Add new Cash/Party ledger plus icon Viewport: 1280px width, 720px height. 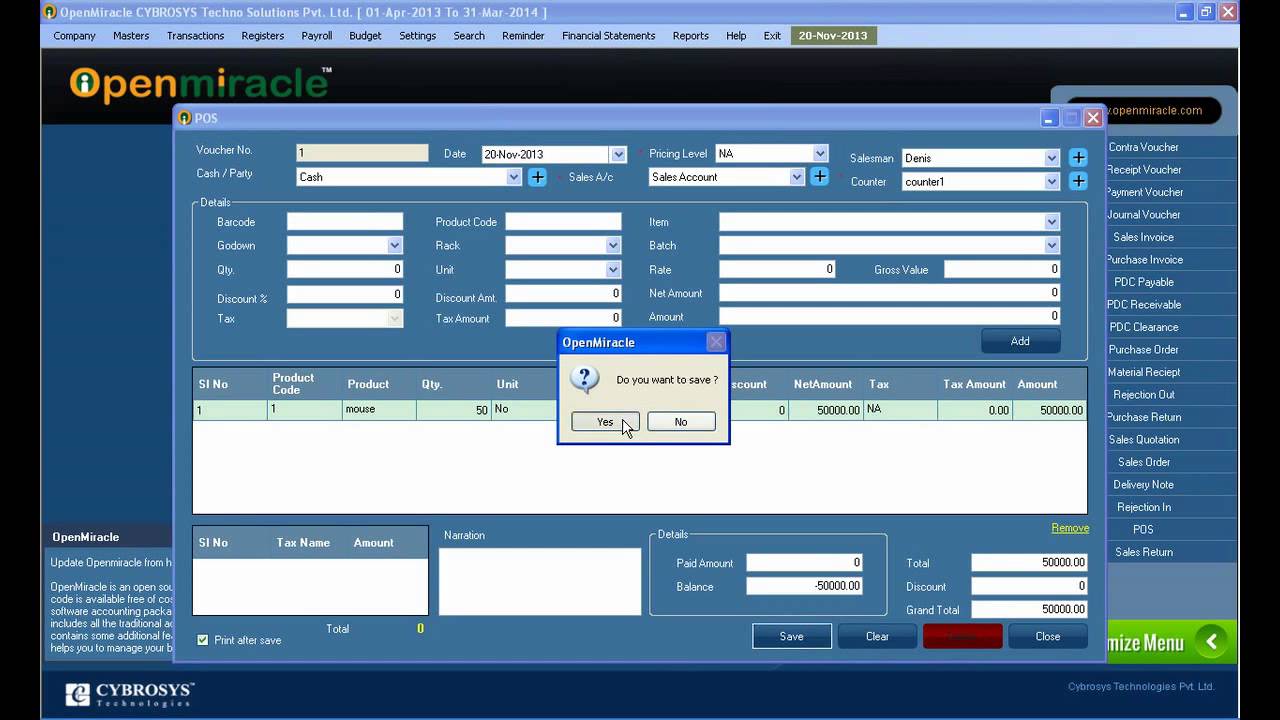[537, 177]
